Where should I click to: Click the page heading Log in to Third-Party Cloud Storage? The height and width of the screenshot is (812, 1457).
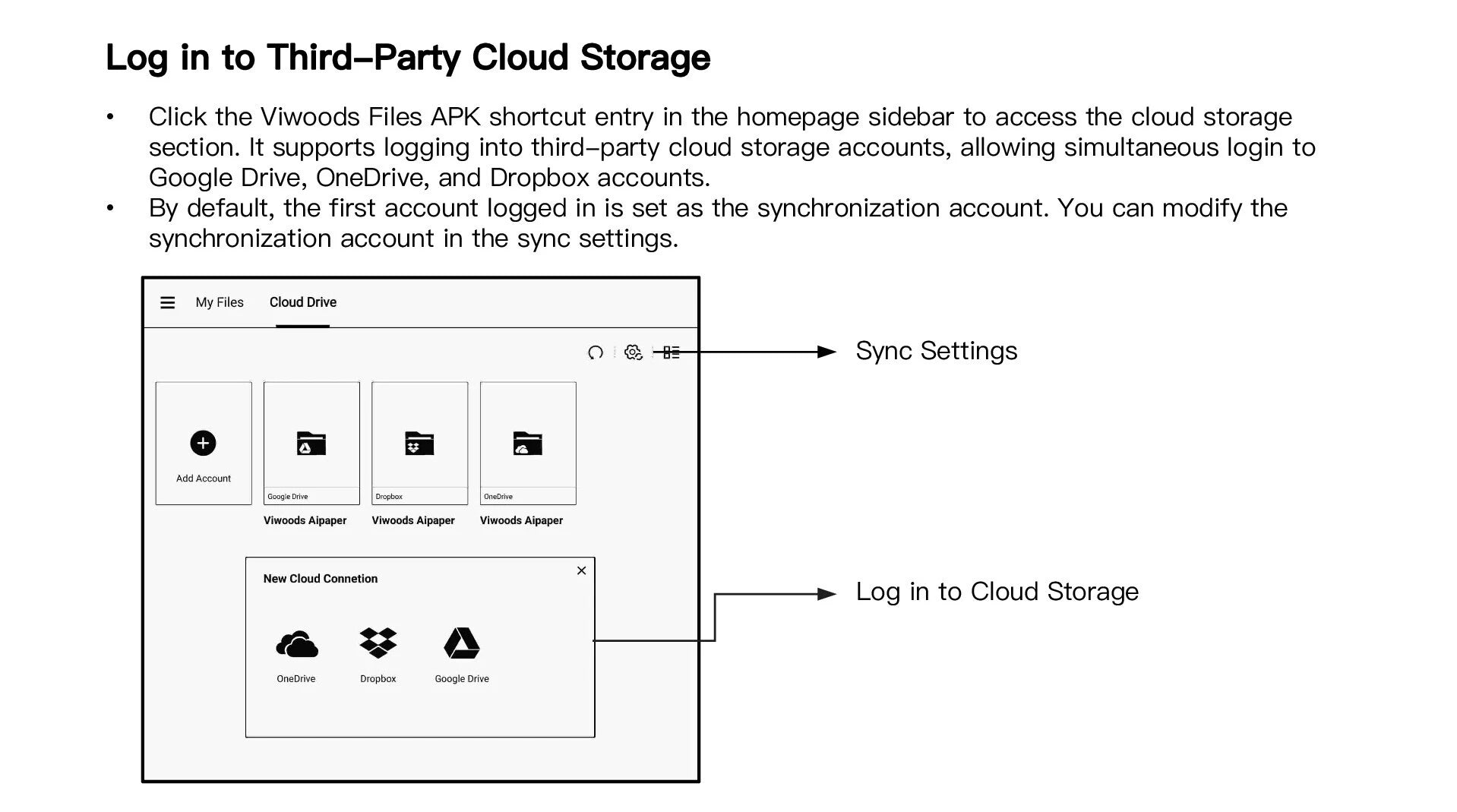pos(408,57)
